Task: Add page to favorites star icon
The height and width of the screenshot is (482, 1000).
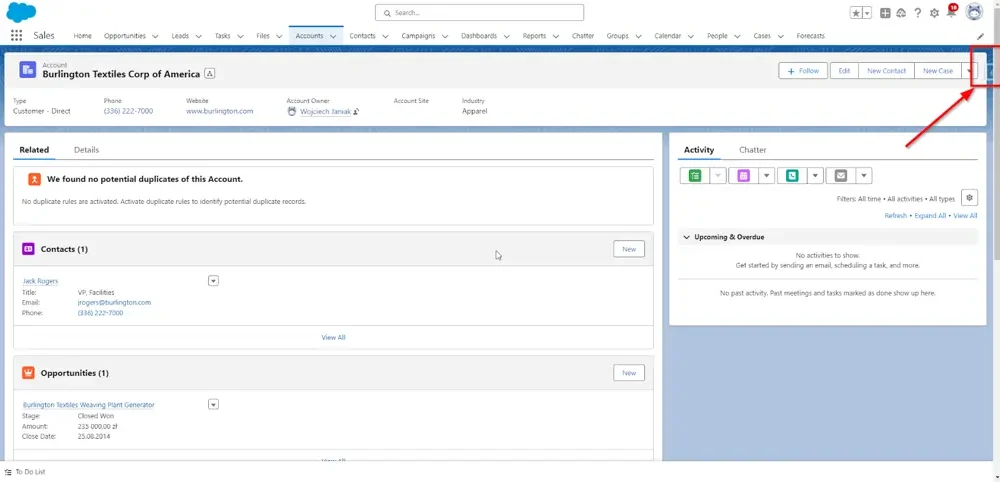Action: 857,13
